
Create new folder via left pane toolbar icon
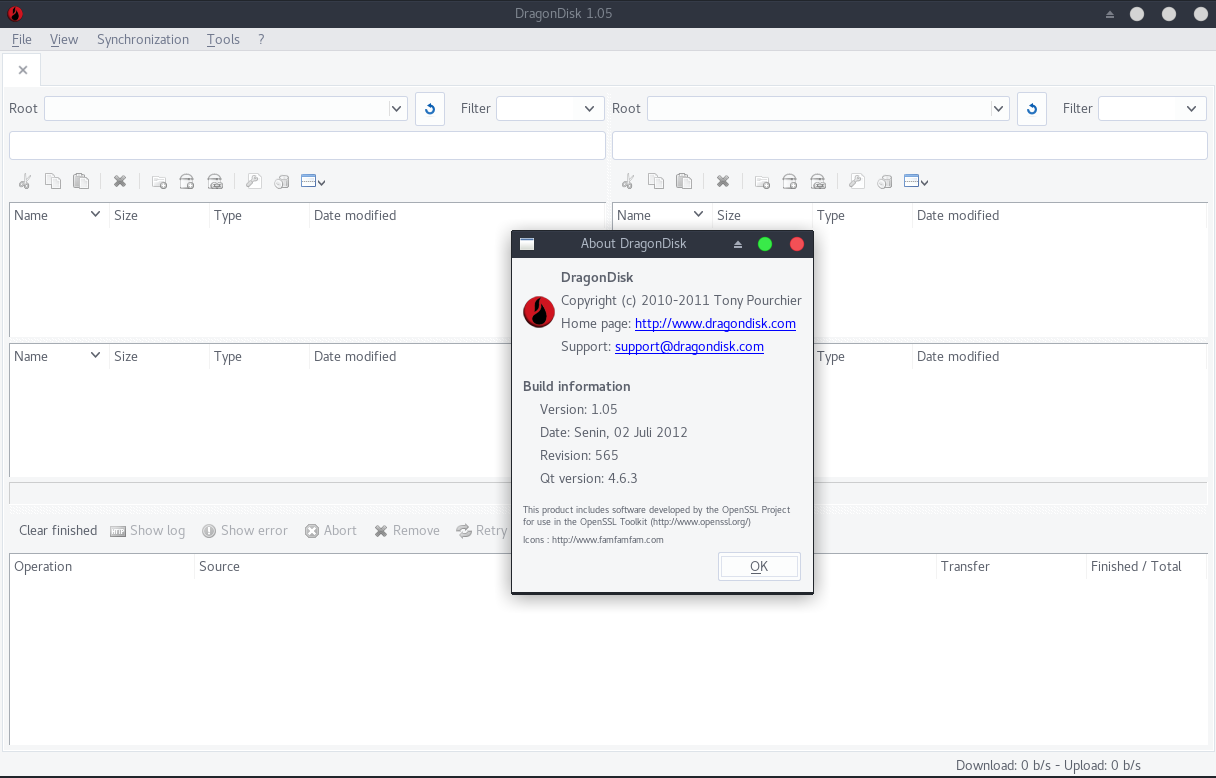pyautogui.click(x=159, y=181)
